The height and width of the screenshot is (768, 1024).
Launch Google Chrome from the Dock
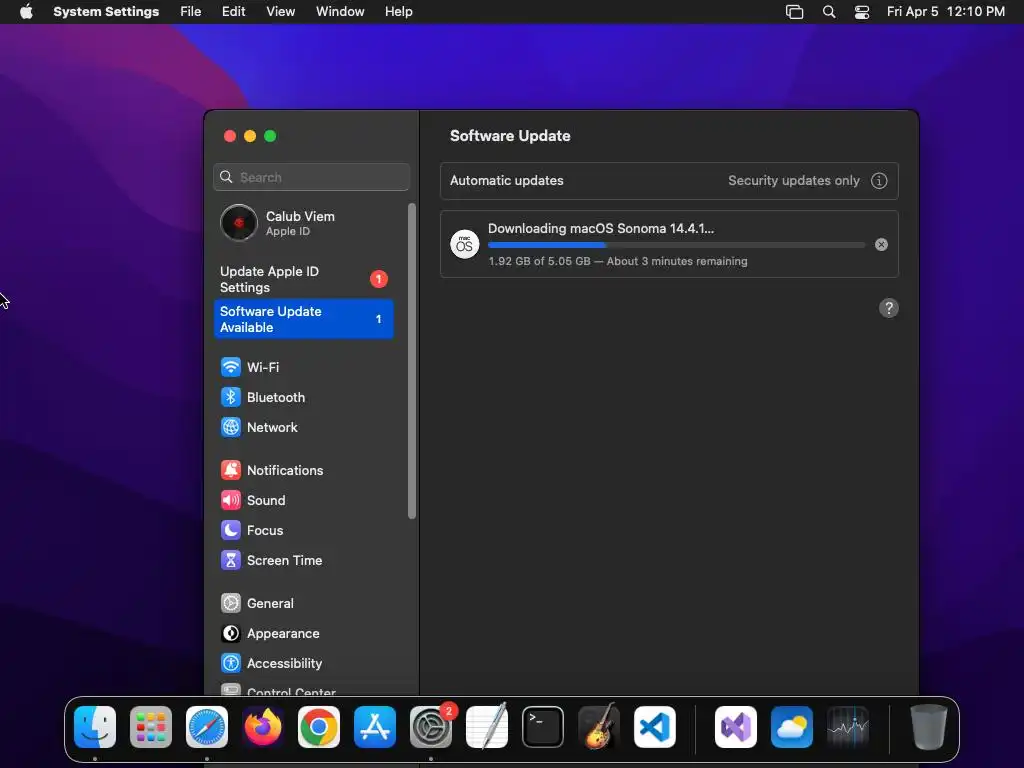(319, 727)
